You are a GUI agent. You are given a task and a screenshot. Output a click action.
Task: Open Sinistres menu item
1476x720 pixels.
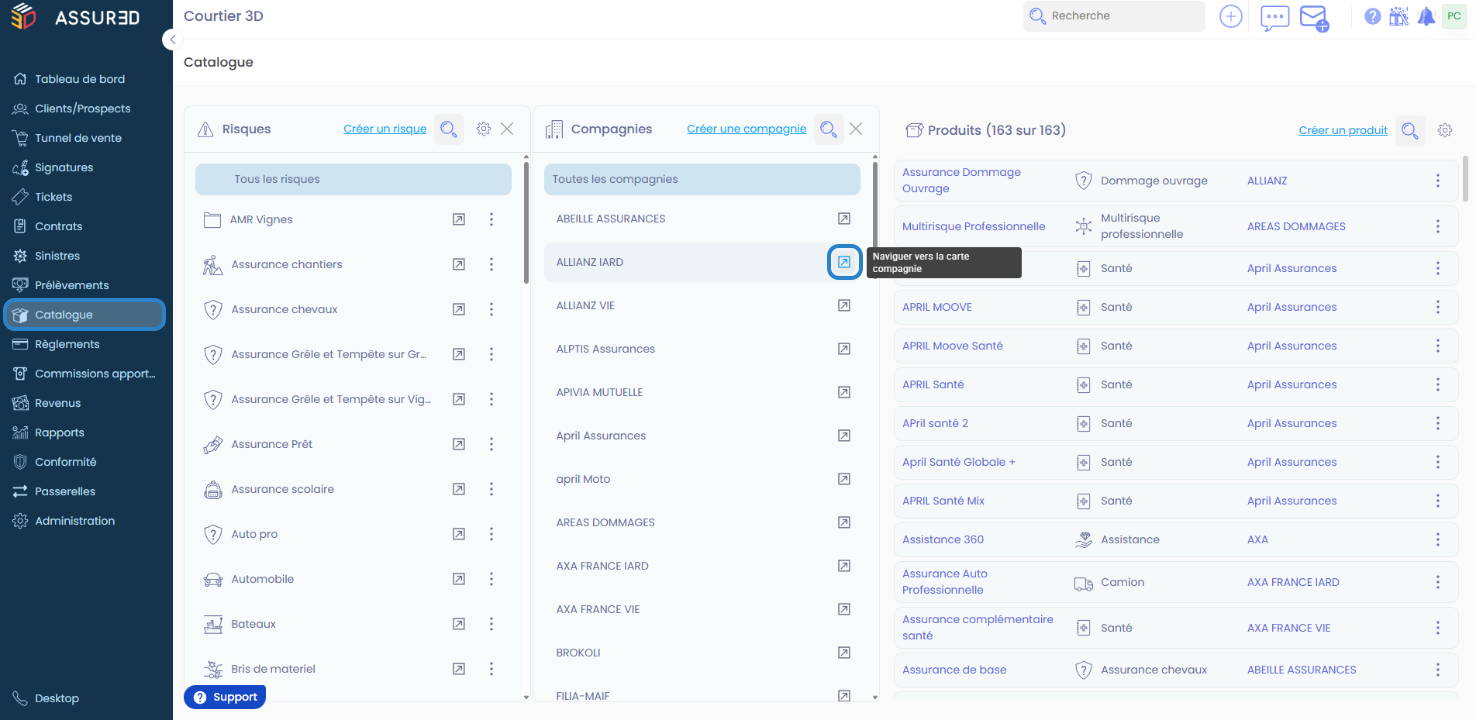tap(57, 256)
